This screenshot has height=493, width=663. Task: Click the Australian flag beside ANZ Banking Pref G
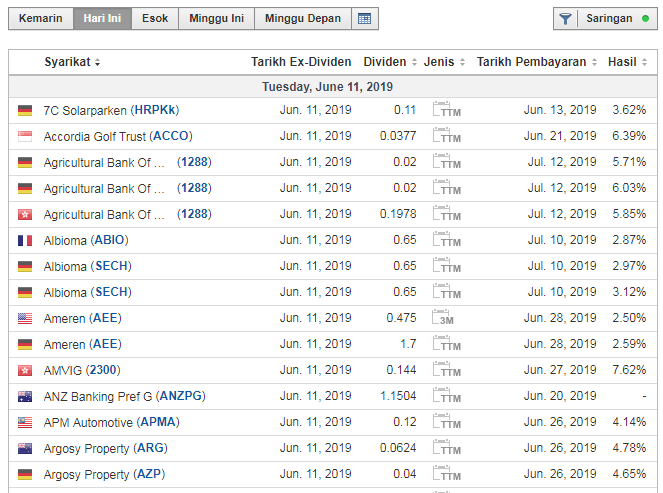tap(25, 397)
